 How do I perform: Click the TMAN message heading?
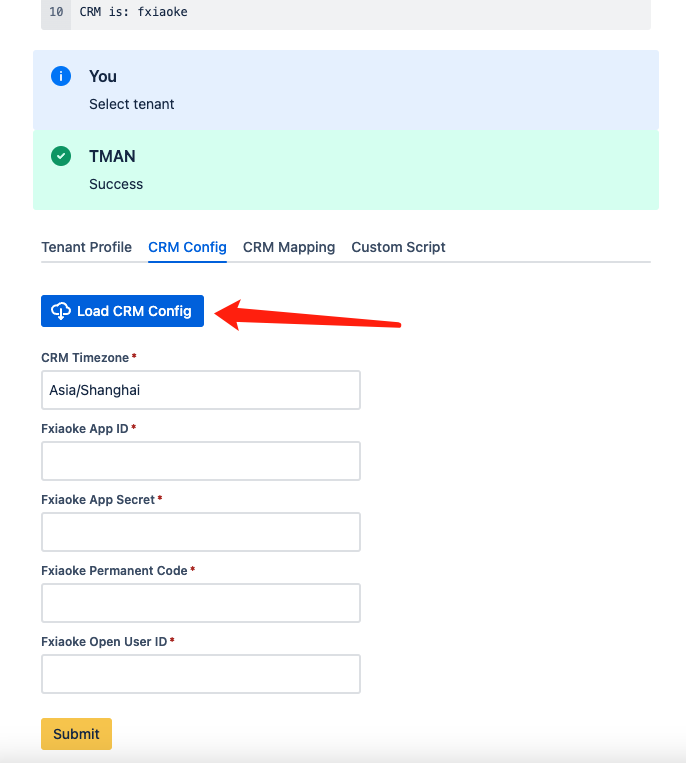pyautogui.click(x=112, y=156)
